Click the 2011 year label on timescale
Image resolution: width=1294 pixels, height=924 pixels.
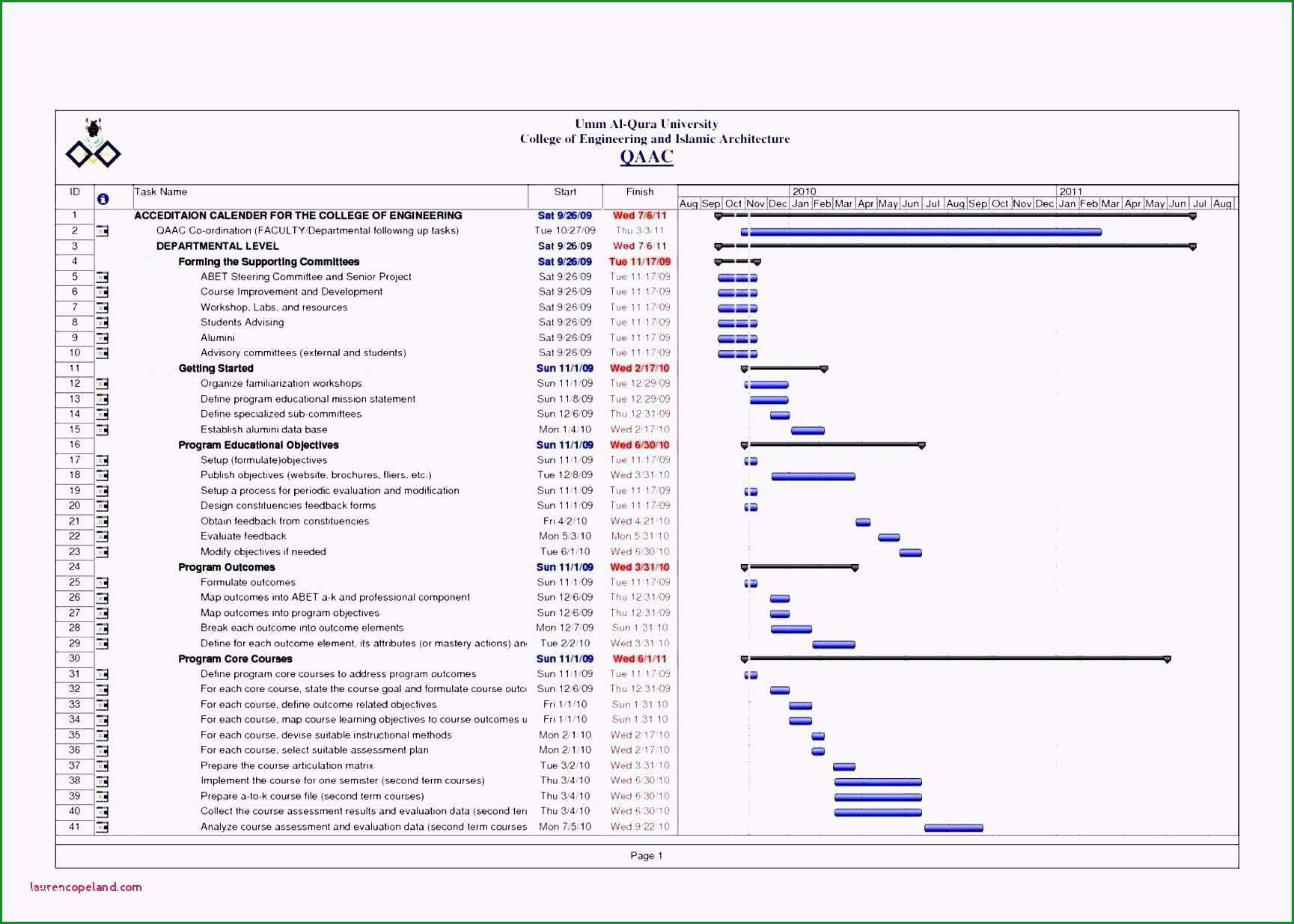pyautogui.click(x=1070, y=192)
